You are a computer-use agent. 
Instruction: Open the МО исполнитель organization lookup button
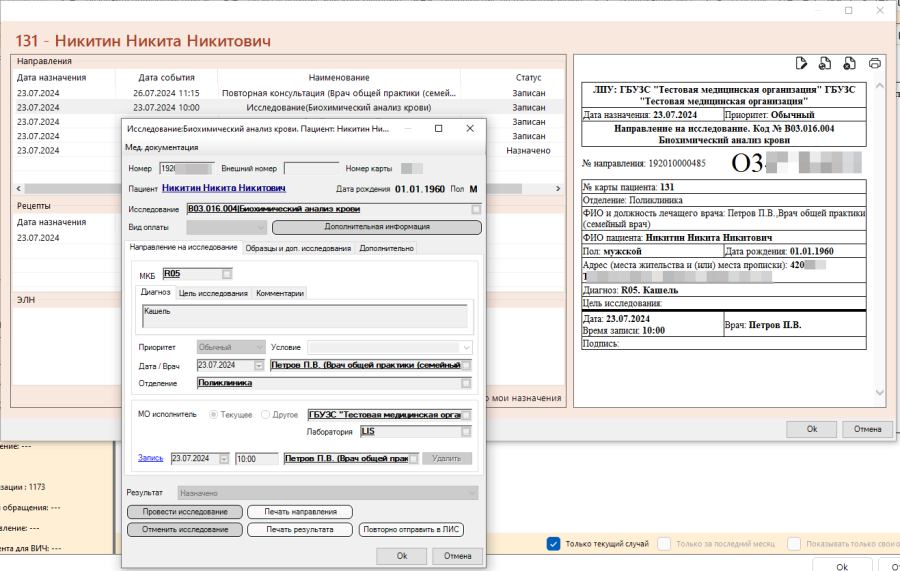(466, 415)
